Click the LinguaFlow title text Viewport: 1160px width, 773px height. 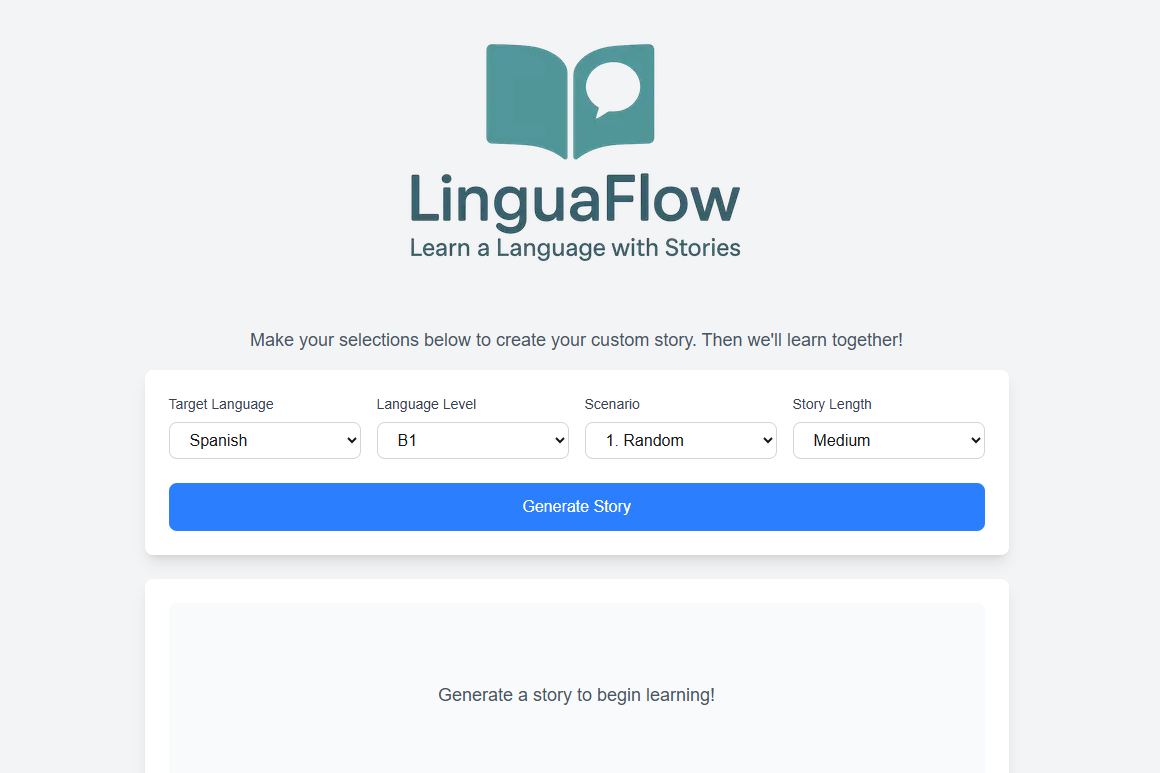click(x=574, y=200)
